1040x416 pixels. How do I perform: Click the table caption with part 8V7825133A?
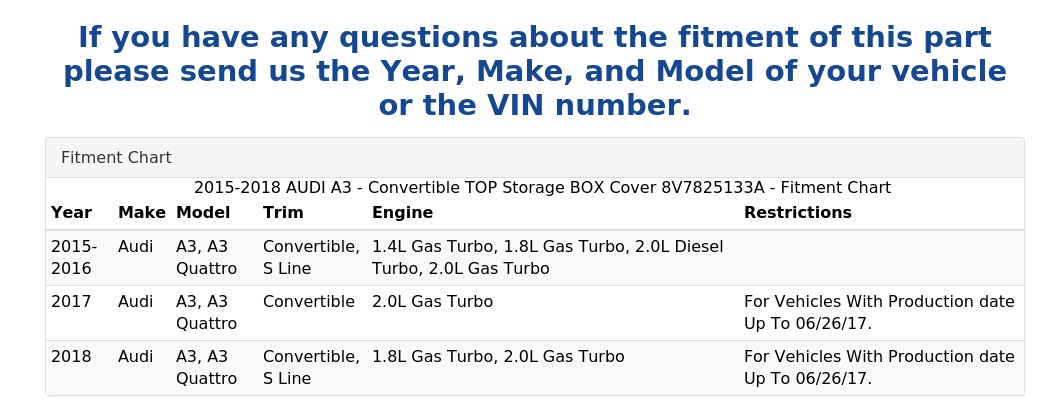coord(541,188)
